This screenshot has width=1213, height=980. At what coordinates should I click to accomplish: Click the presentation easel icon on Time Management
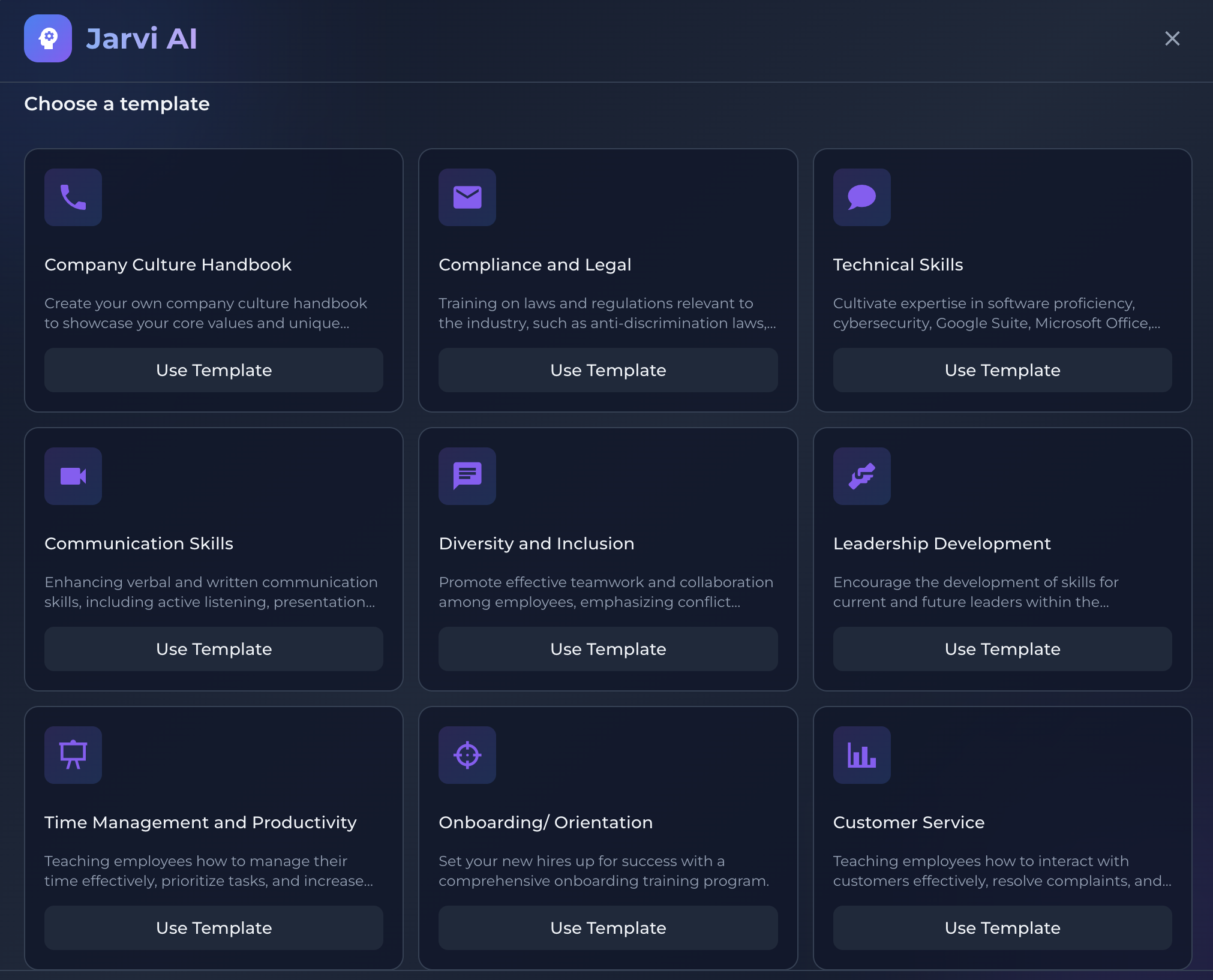pyautogui.click(x=73, y=755)
